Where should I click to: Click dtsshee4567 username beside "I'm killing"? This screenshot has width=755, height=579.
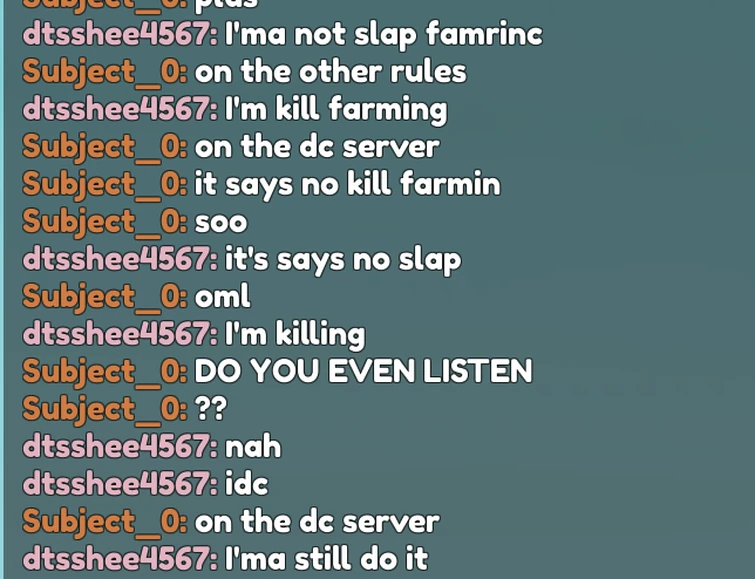[120, 335]
